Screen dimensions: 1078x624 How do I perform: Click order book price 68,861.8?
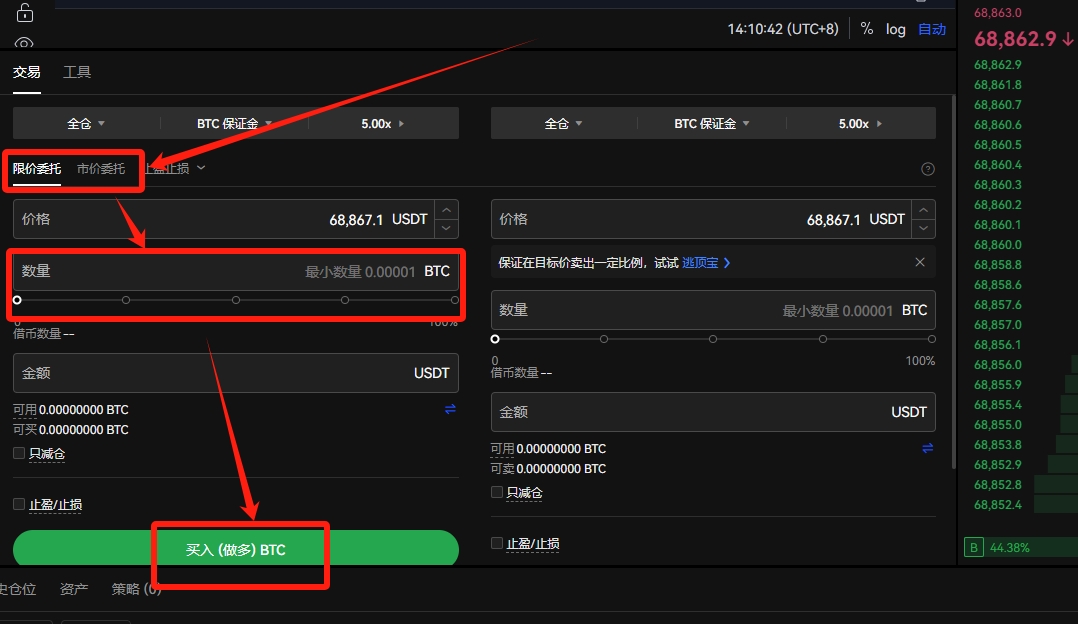click(998, 85)
